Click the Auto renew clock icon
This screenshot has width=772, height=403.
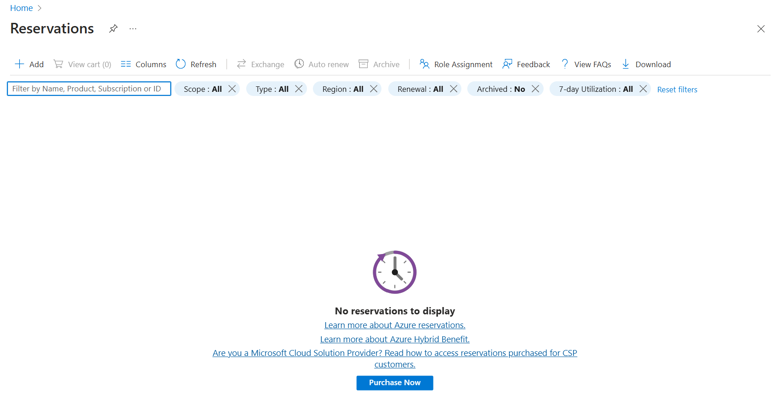pos(299,64)
